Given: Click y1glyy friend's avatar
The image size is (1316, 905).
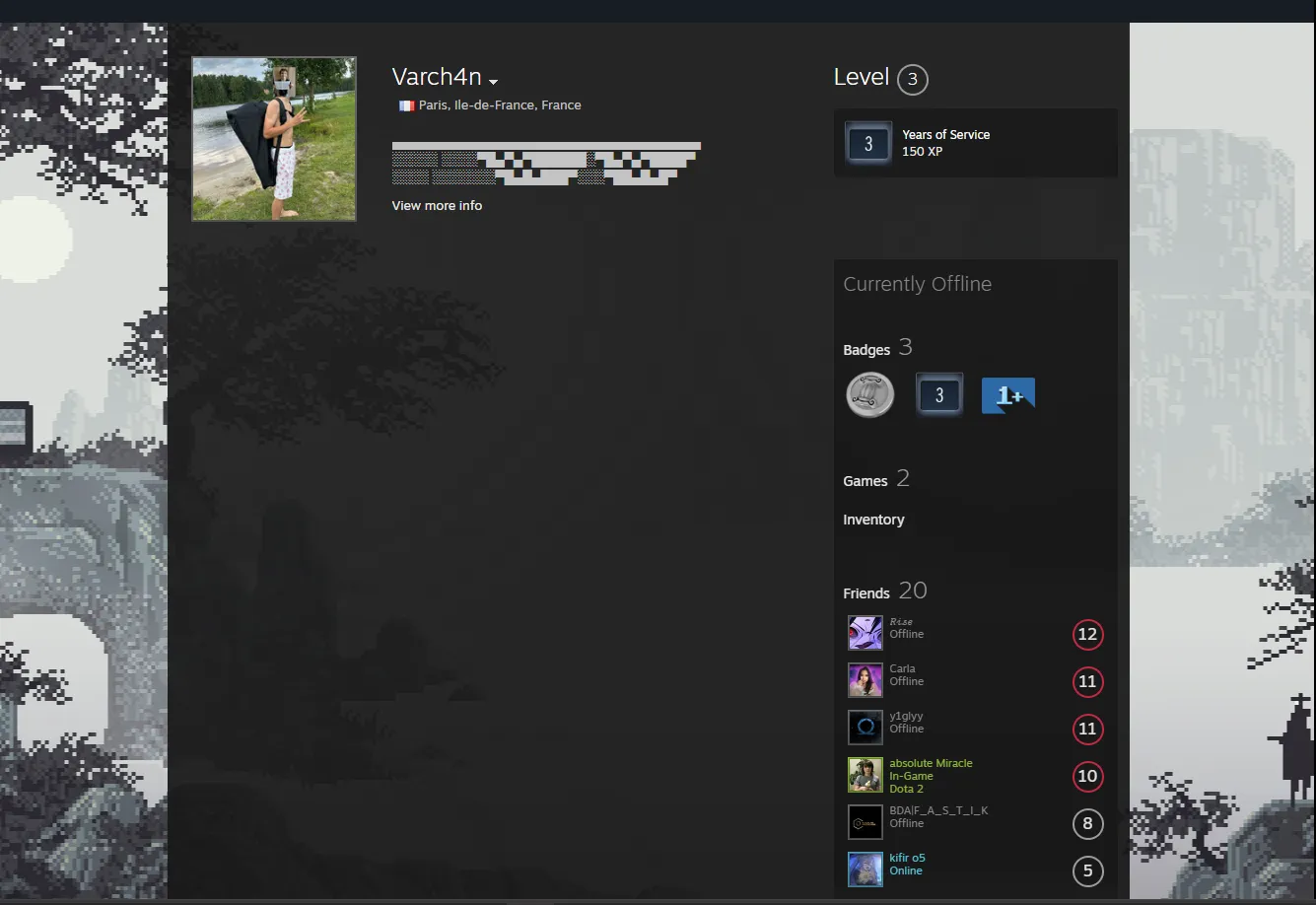Looking at the screenshot, I should [866, 728].
